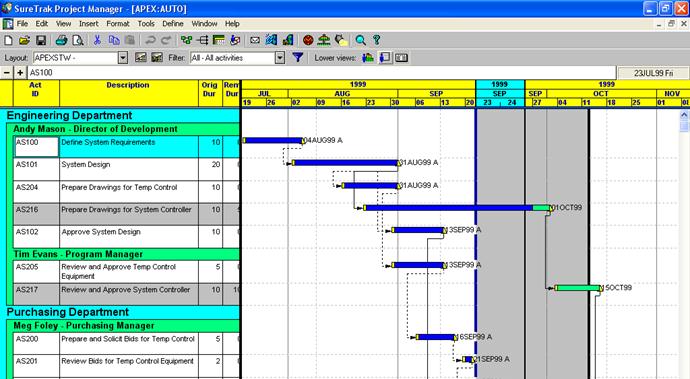Image resolution: width=690 pixels, height=379 pixels.
Task: Click the plus button beside AS100 field
Action: click(20, 73)
